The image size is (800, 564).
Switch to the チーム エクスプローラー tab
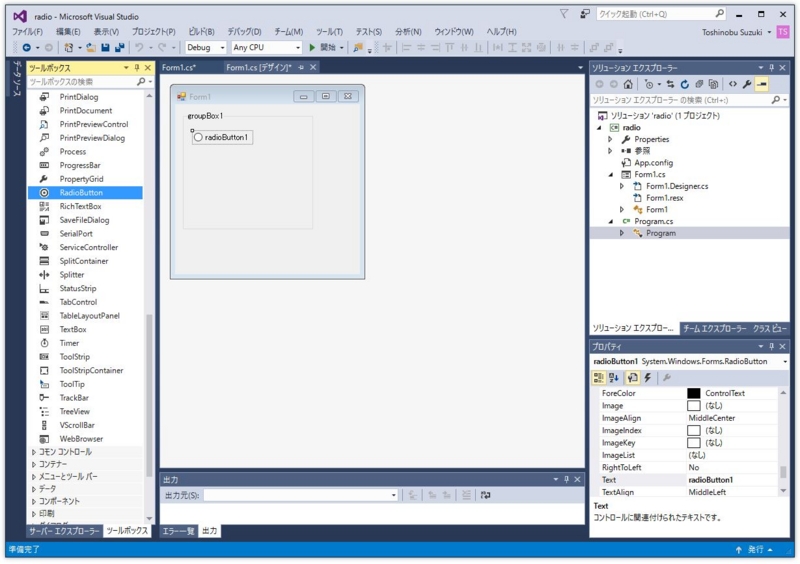point(714,328)
